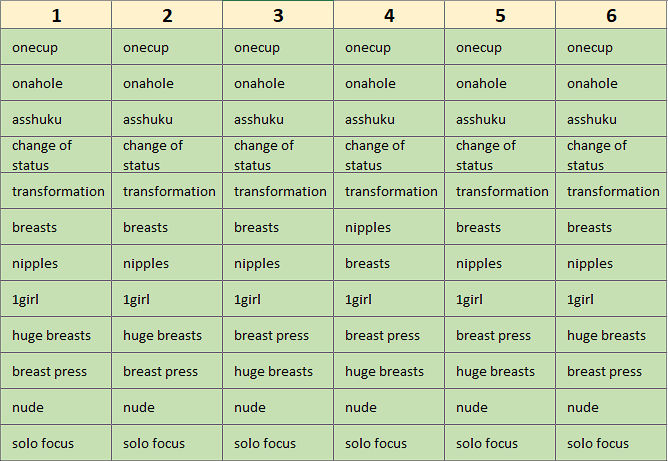This screenshot has width=668, height=461.
Task: Select header cell 3
Action: pyautogui.click(x=278, y=15)
